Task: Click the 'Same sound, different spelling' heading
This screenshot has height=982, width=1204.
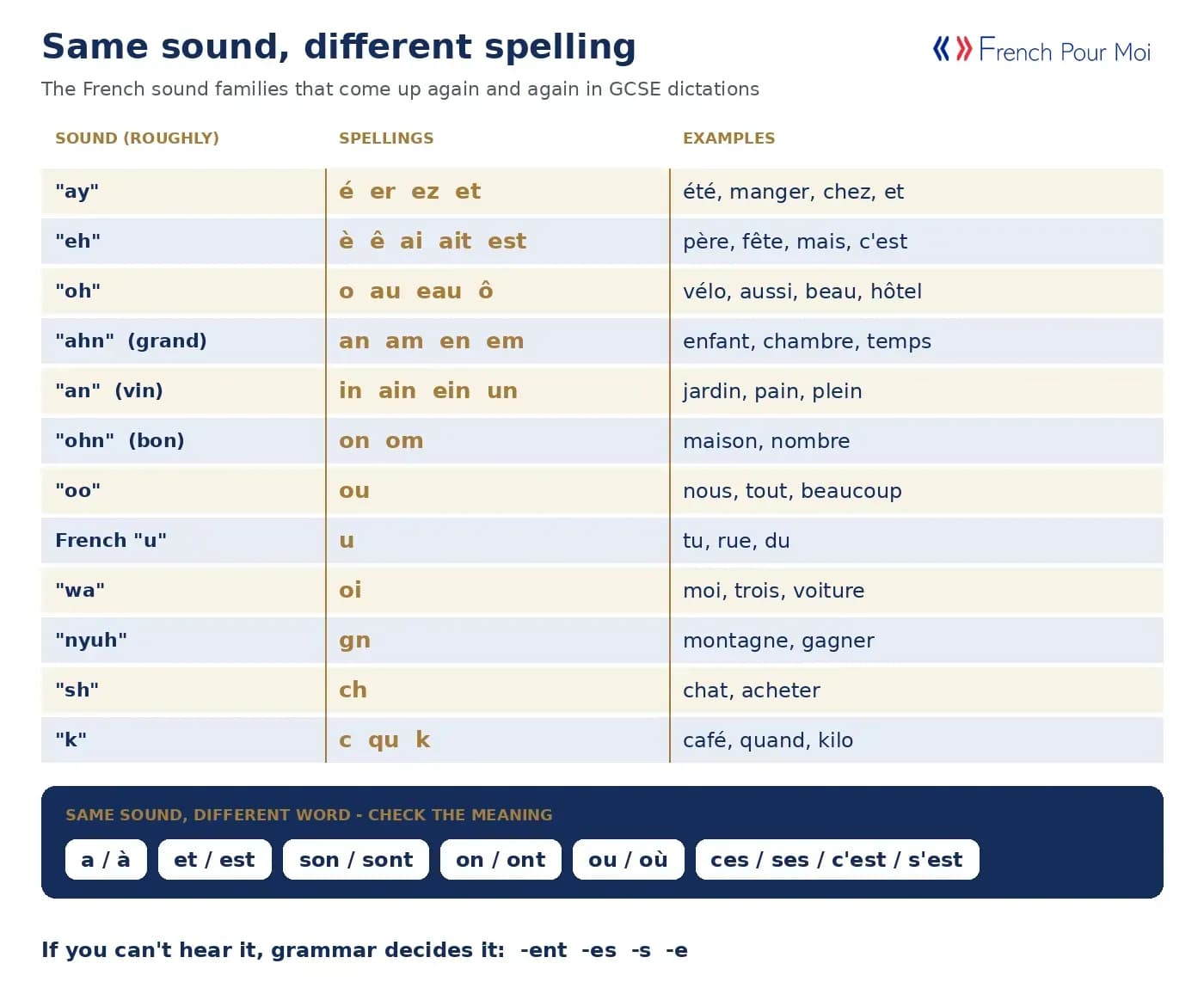Action: click(x=339, y=46)
